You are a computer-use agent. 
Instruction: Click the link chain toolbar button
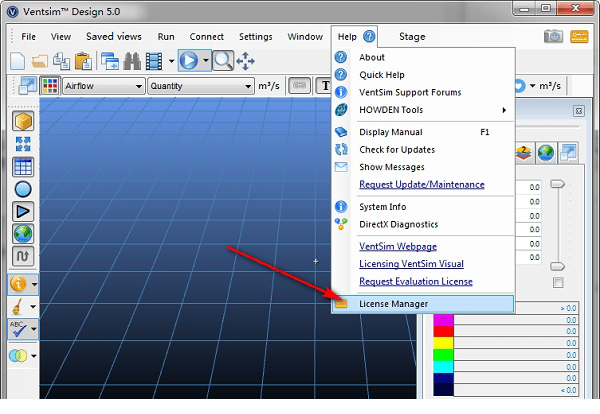299,85
